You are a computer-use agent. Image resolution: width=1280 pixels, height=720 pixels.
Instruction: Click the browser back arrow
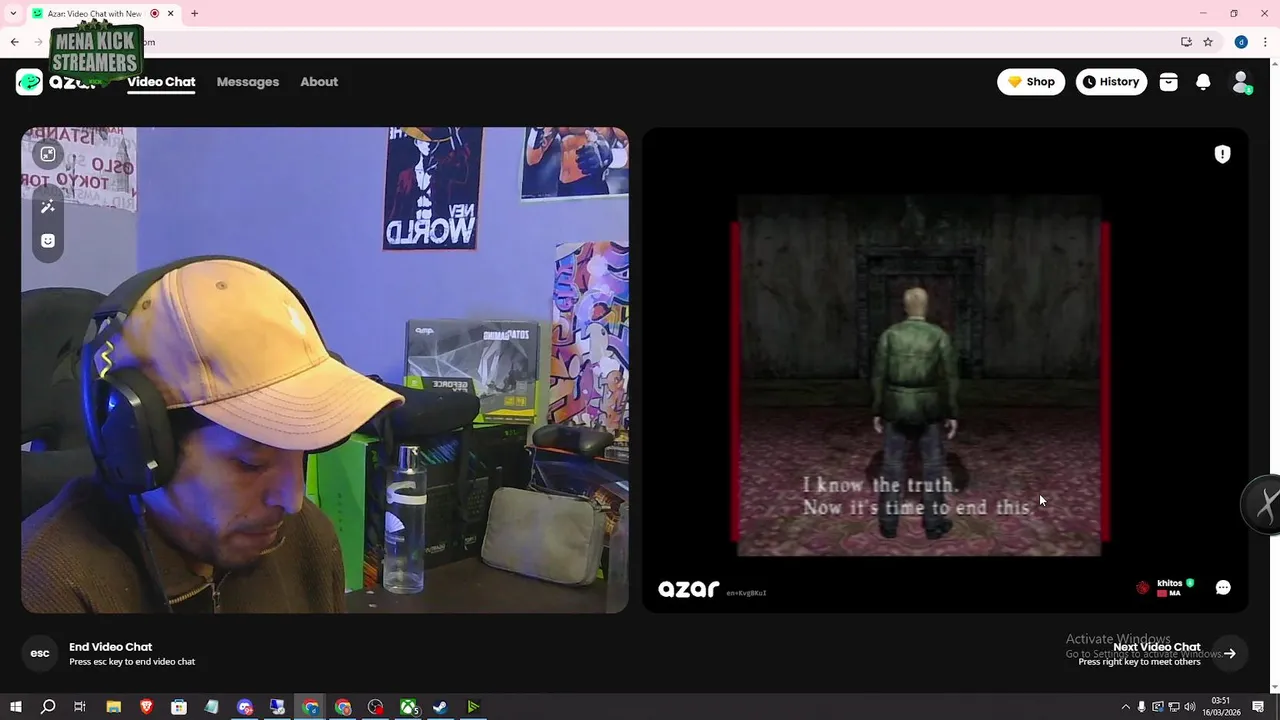pyautogui.click(x=14, y=42)
